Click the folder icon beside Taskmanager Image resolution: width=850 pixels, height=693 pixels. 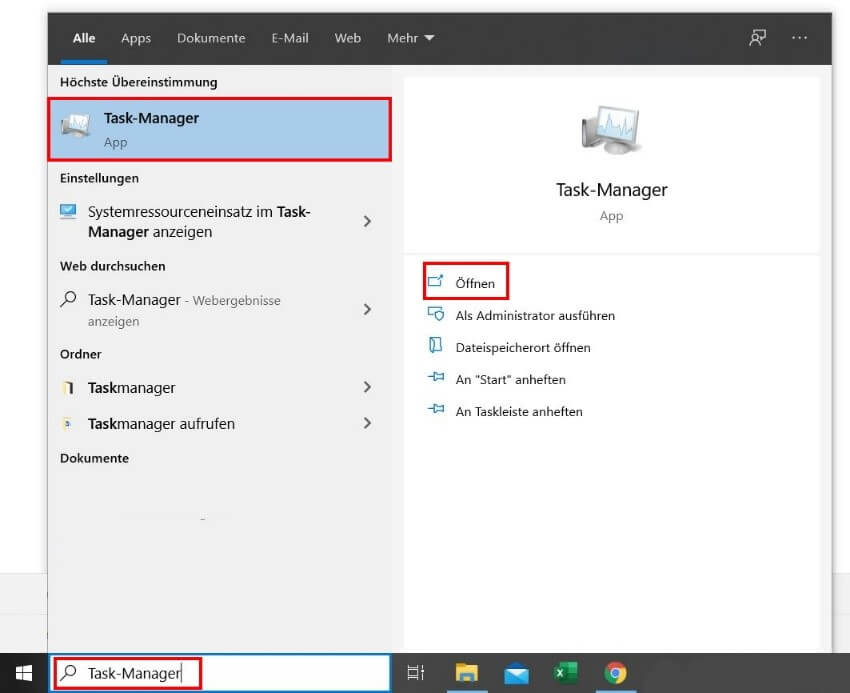(x=69, y=388)
